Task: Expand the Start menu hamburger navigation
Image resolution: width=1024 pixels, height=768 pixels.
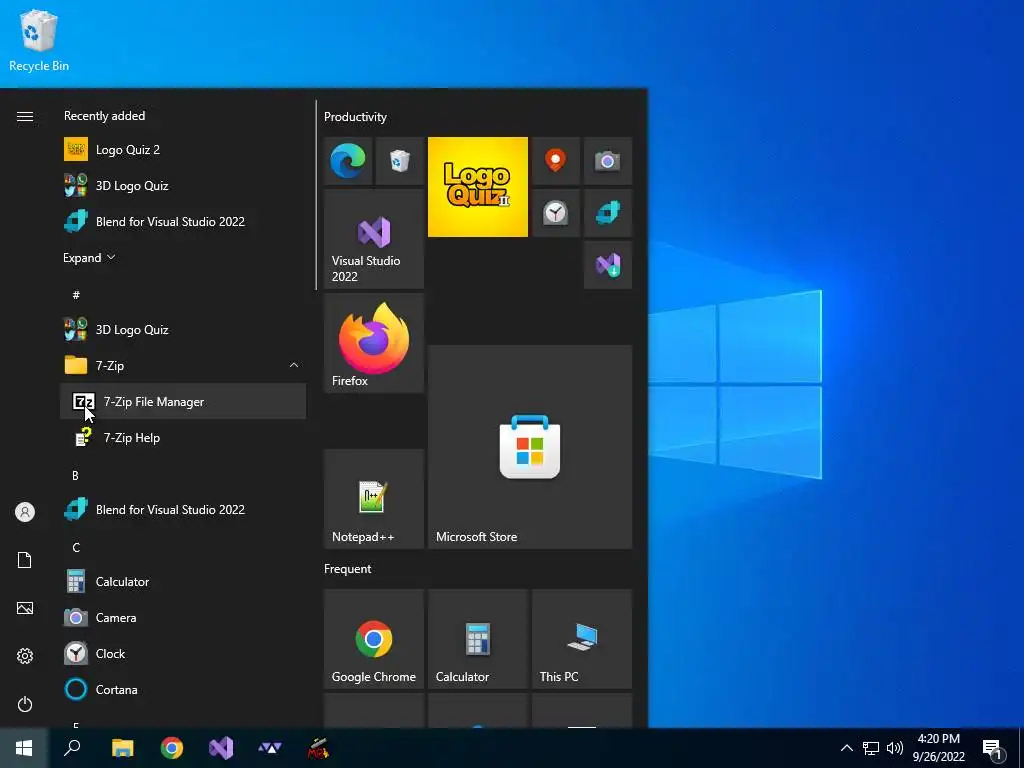Action: [25, 116]
